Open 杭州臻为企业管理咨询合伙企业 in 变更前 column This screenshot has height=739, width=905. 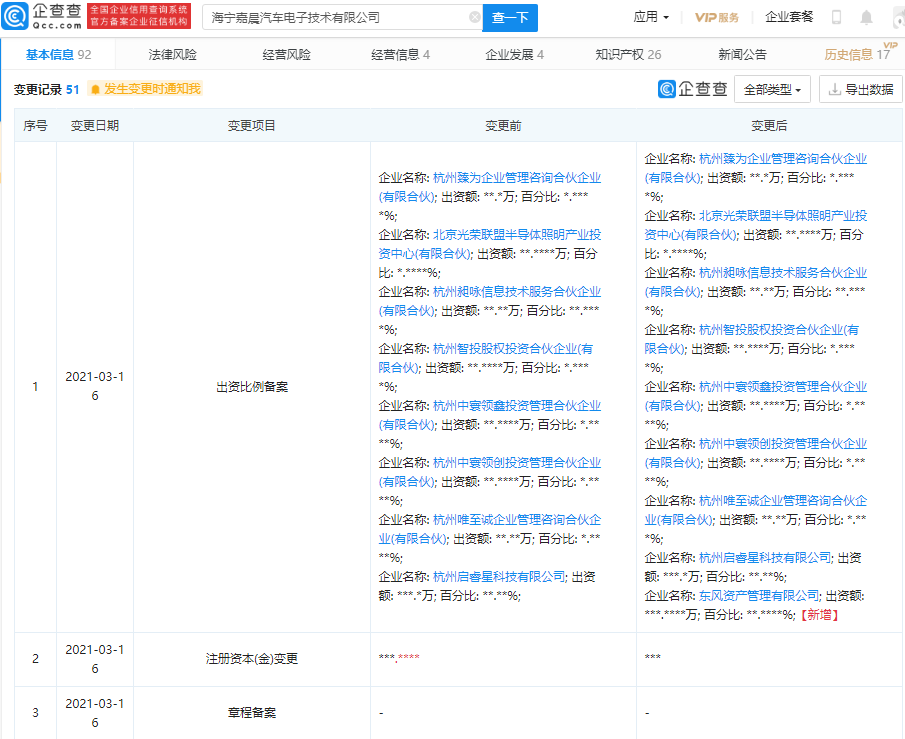click(x=490, y=187)
